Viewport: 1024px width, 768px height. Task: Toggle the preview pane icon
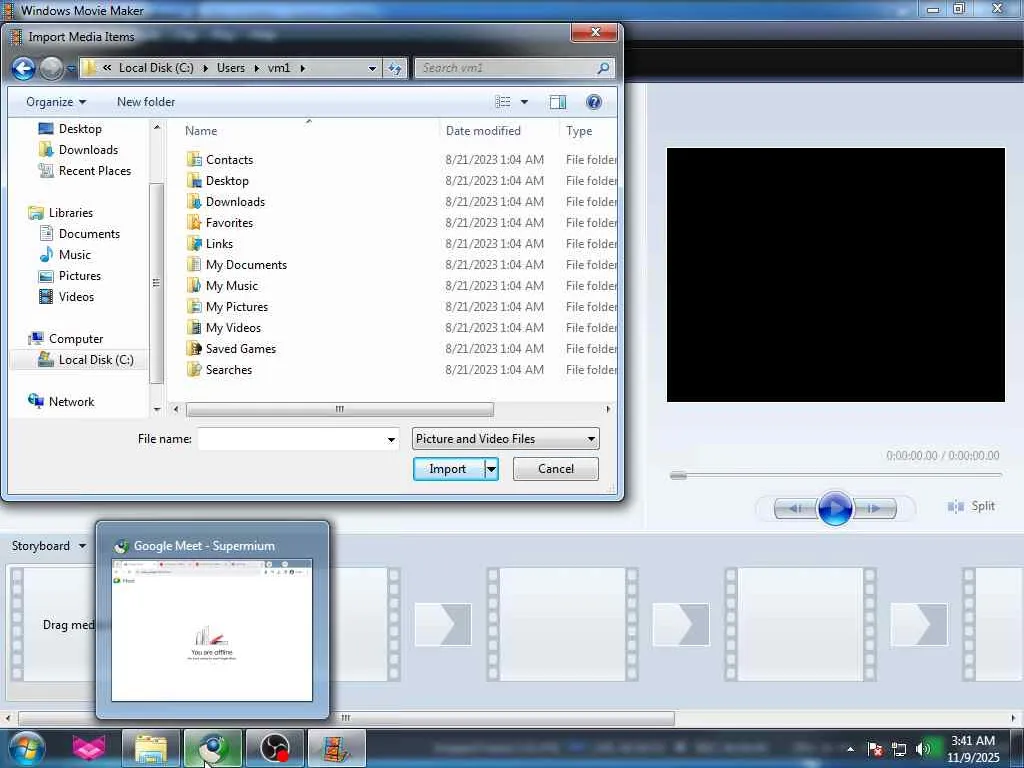click(558, 102)
